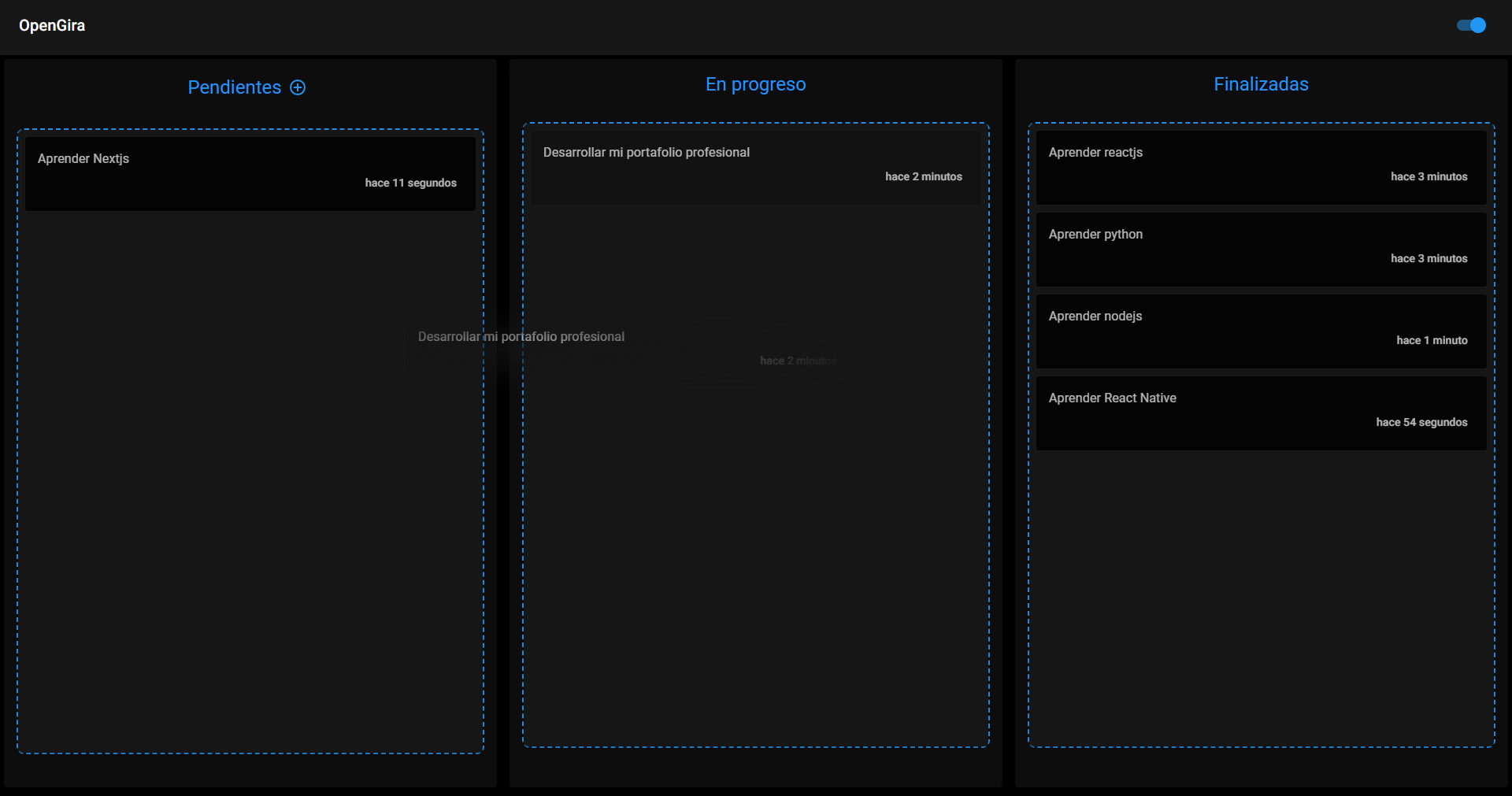Click the 'hace 11 segundos' timestamp
This screenshot has height=796, width=1512.
point(410,183)
